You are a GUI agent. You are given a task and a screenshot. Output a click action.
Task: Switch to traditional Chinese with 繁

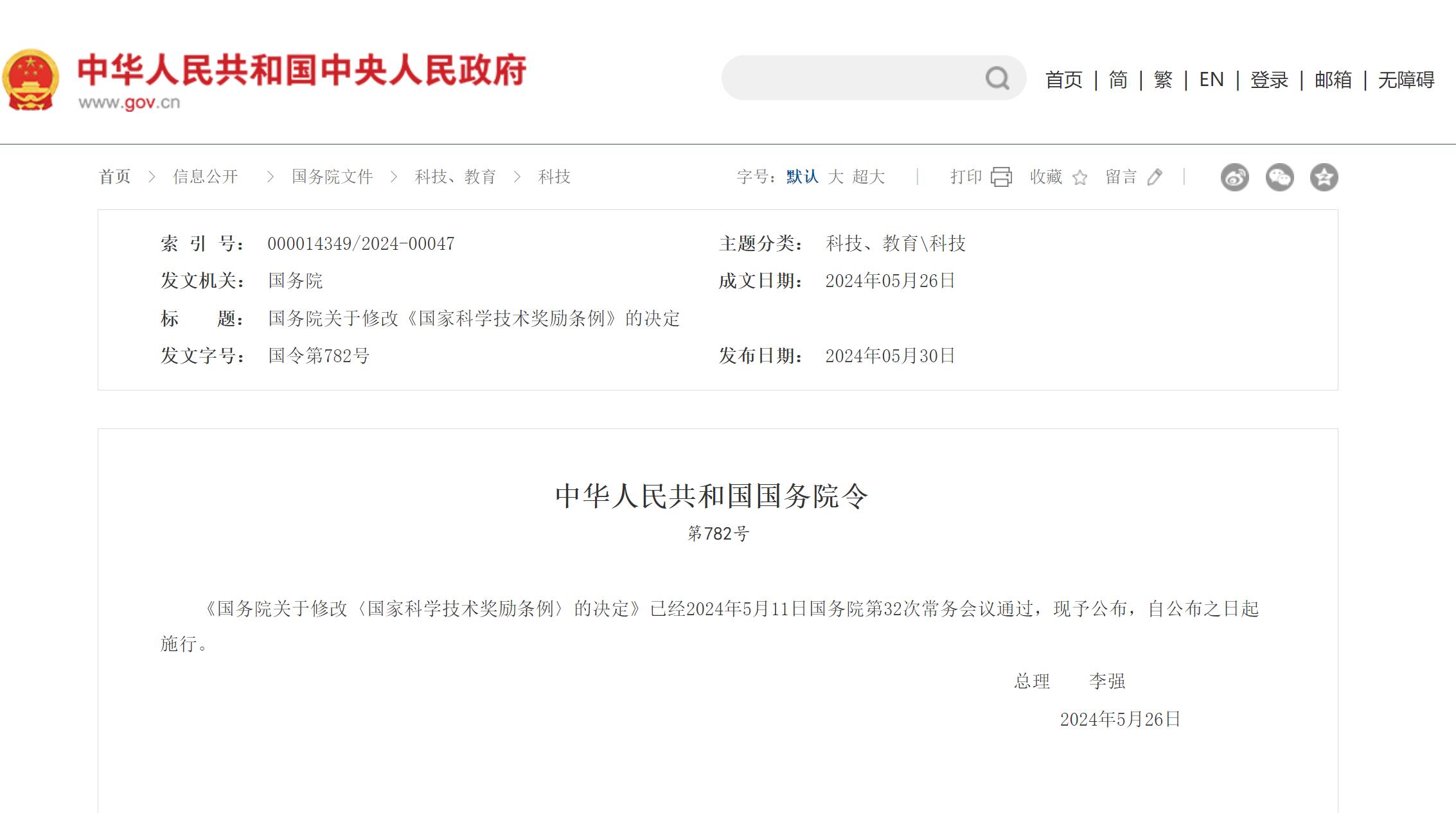[1163, 80]
